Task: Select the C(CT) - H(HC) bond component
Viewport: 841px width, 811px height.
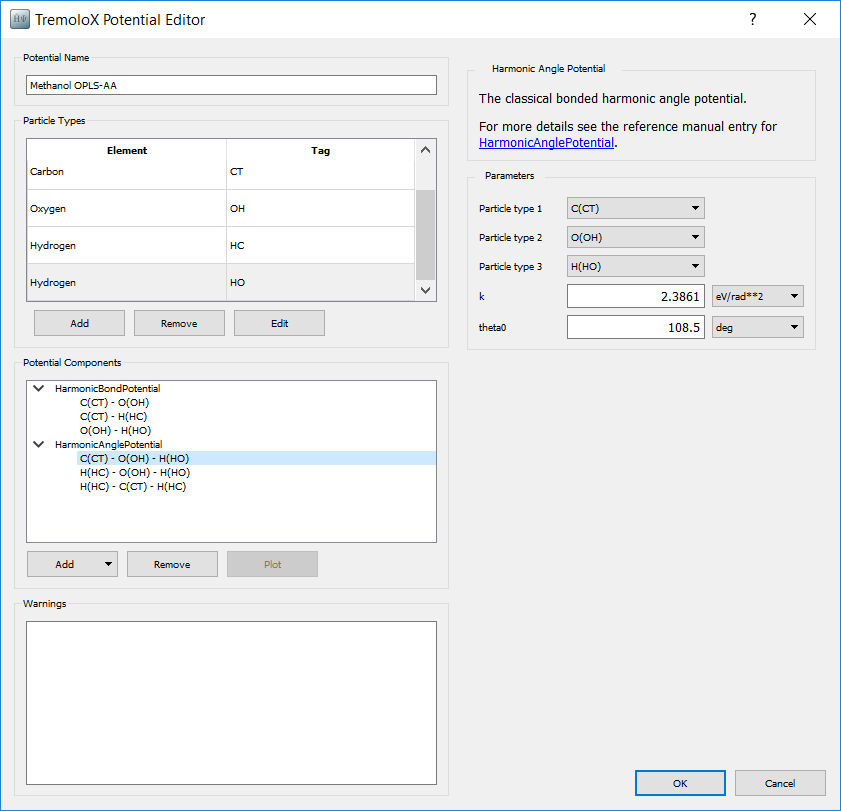Action: click(x=113, y=416)
